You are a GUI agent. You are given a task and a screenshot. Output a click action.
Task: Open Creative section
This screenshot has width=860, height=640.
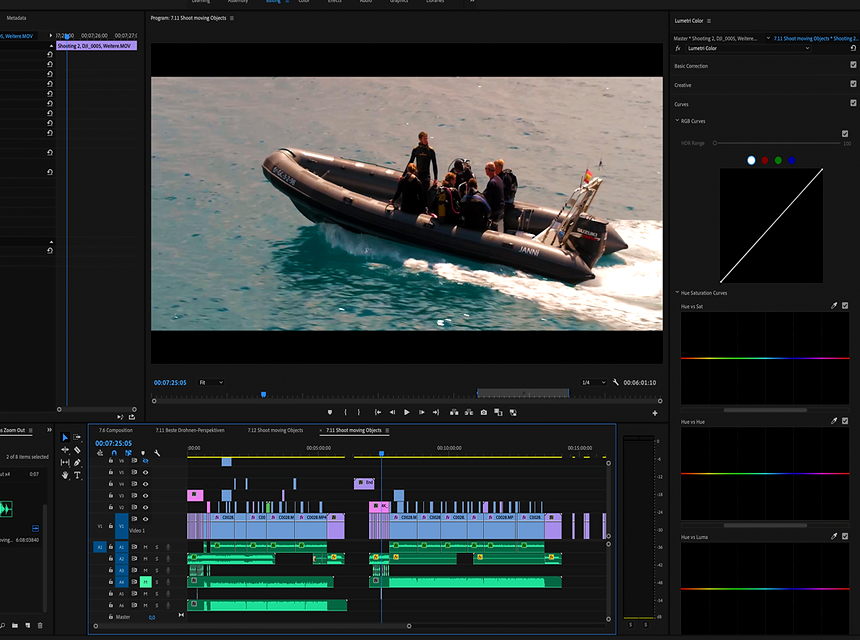pos(683,85)
